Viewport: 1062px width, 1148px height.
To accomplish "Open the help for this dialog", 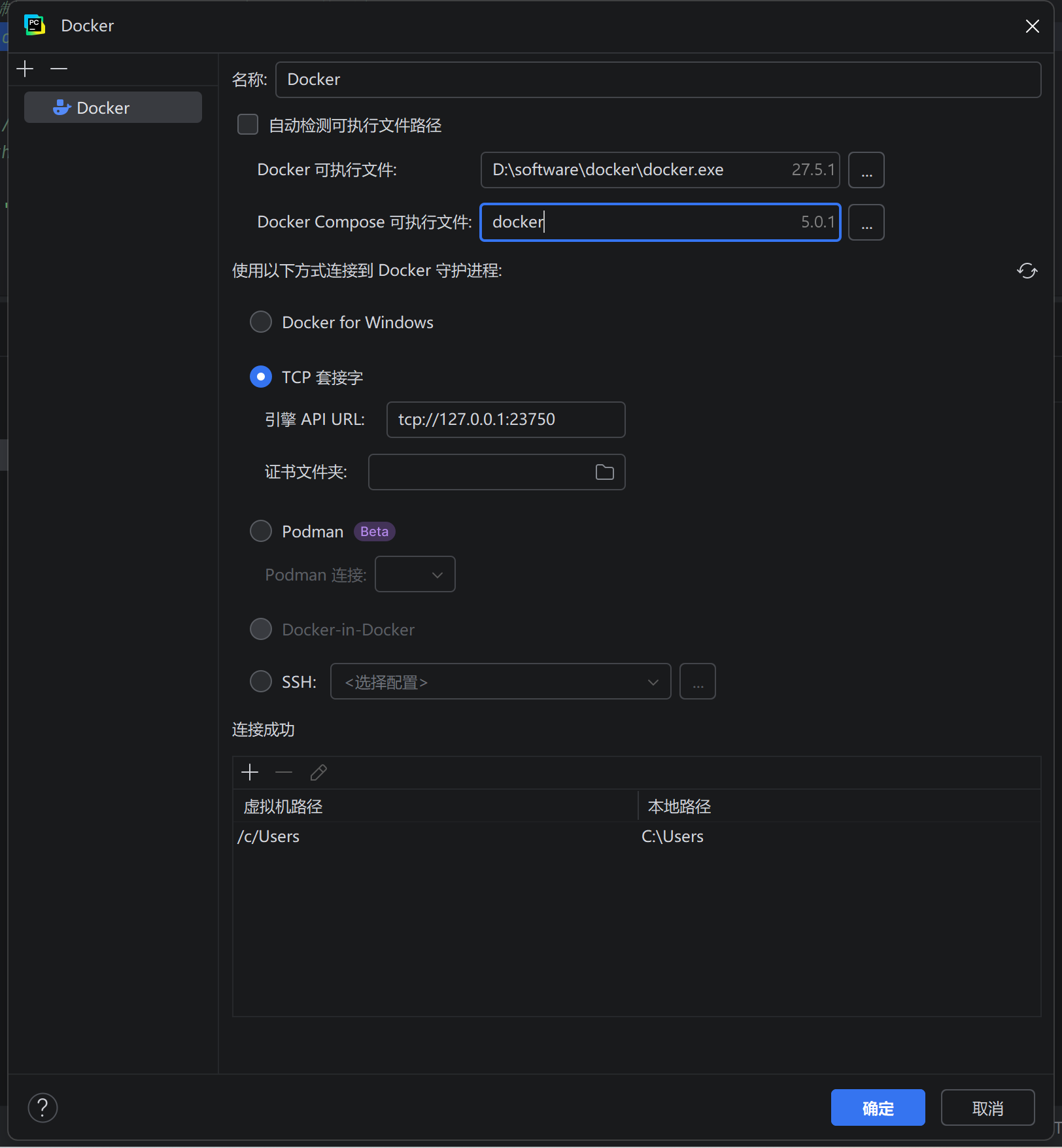I will (43, 1107).
